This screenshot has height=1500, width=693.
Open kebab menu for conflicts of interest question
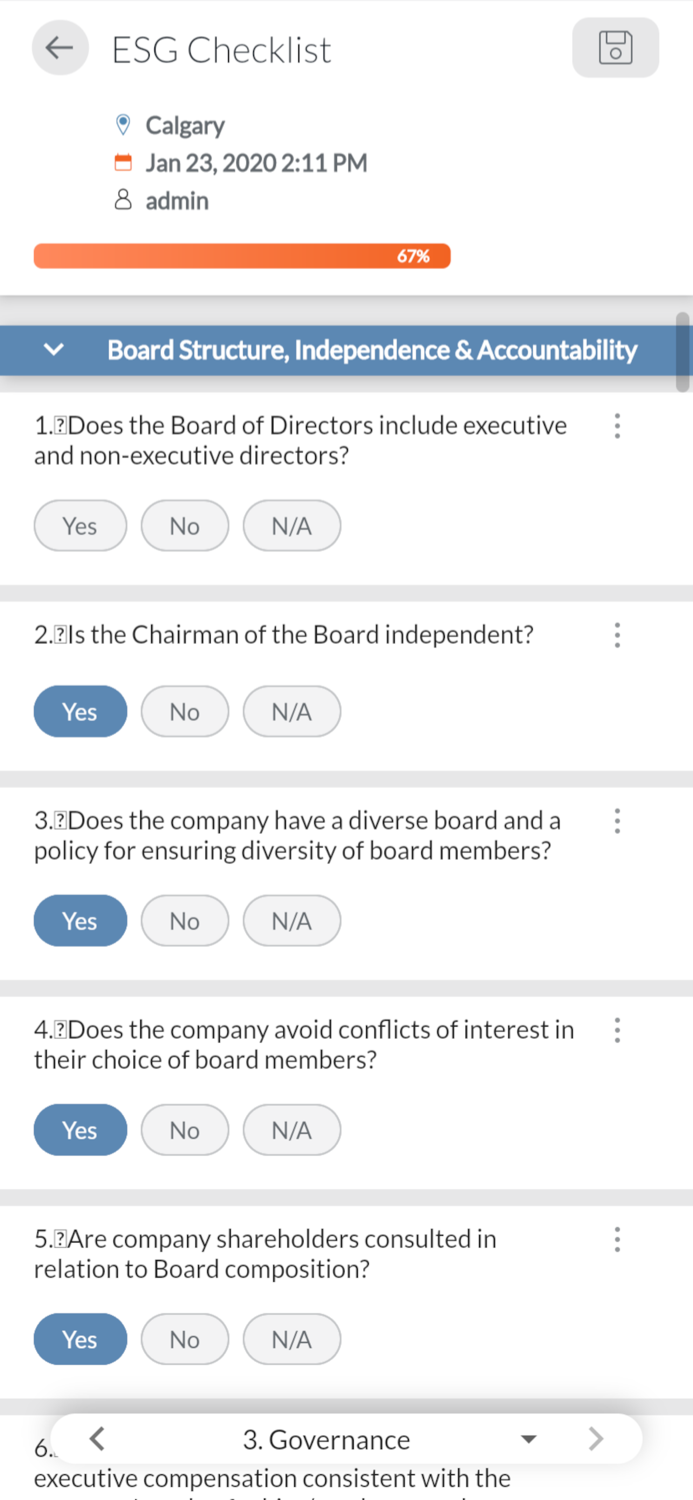coord(617,1031)
